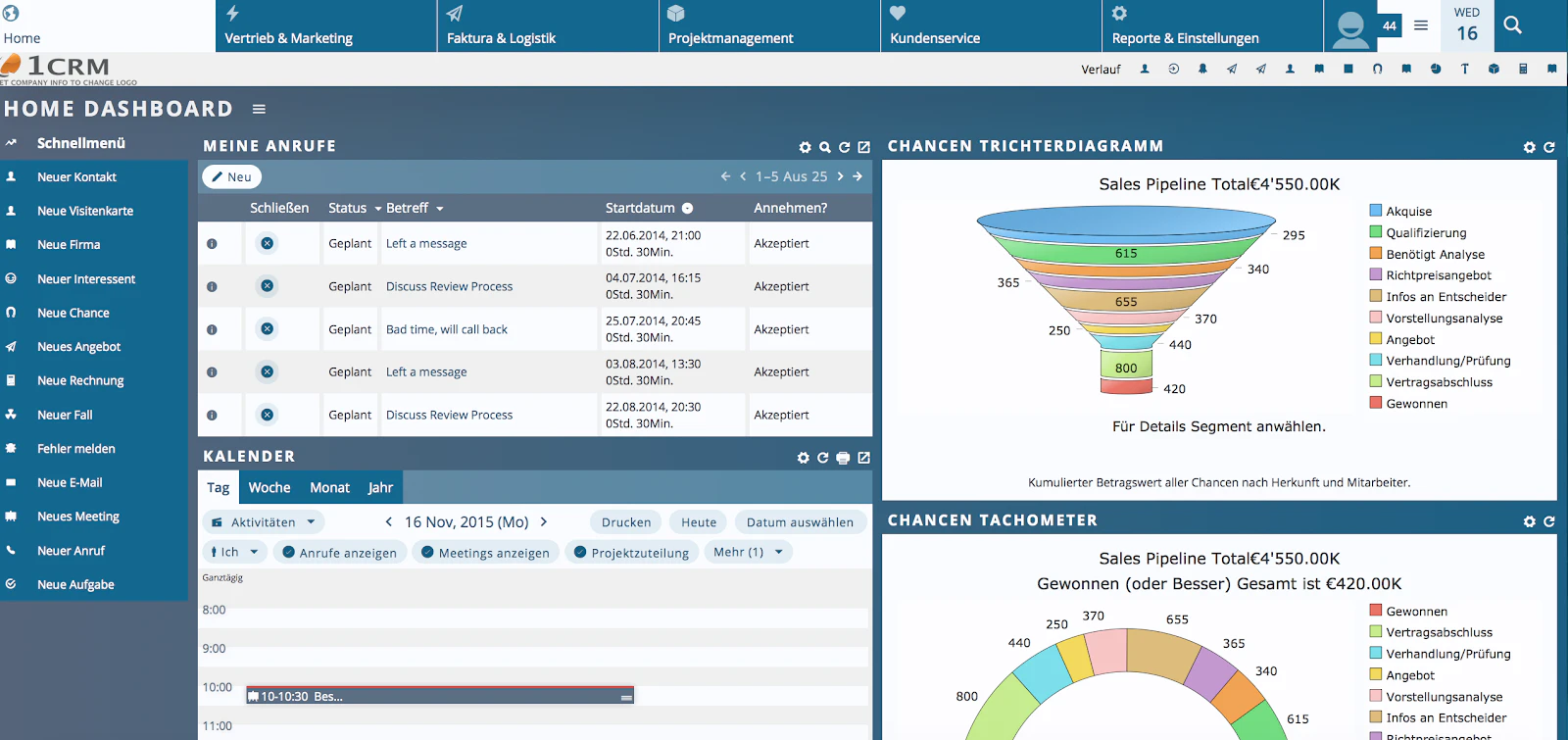Switch calendar to Jahr view

pyautogui.click(x=380, y=487)
